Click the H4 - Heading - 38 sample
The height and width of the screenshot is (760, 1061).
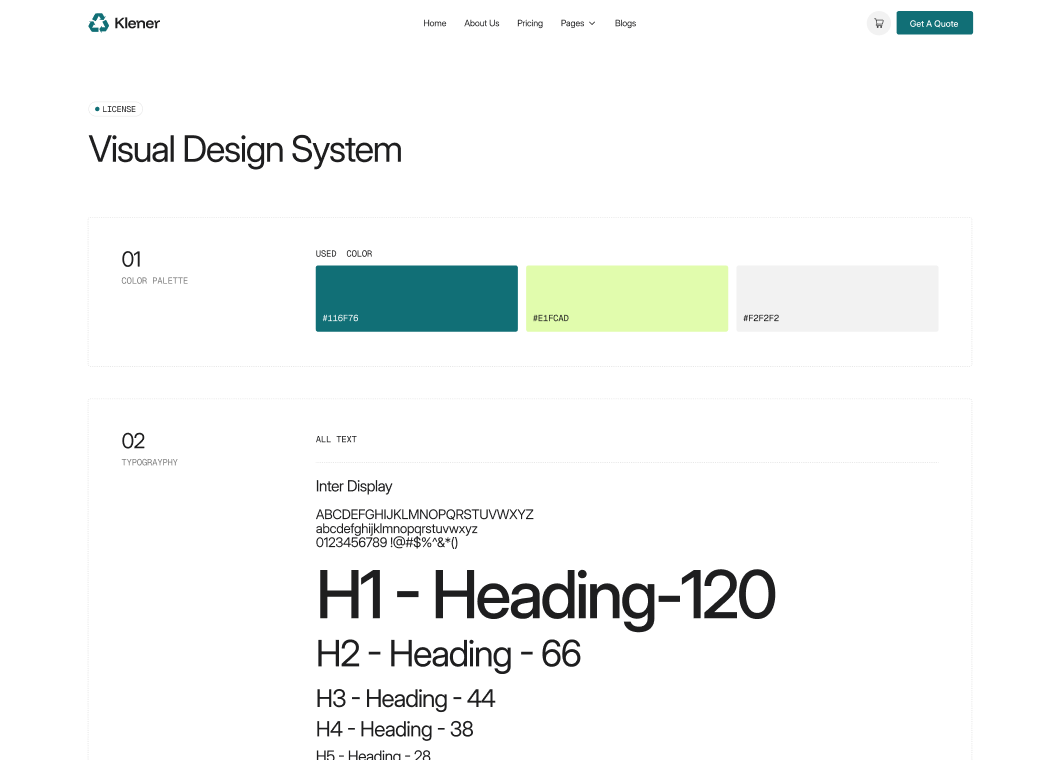(394, 730)
